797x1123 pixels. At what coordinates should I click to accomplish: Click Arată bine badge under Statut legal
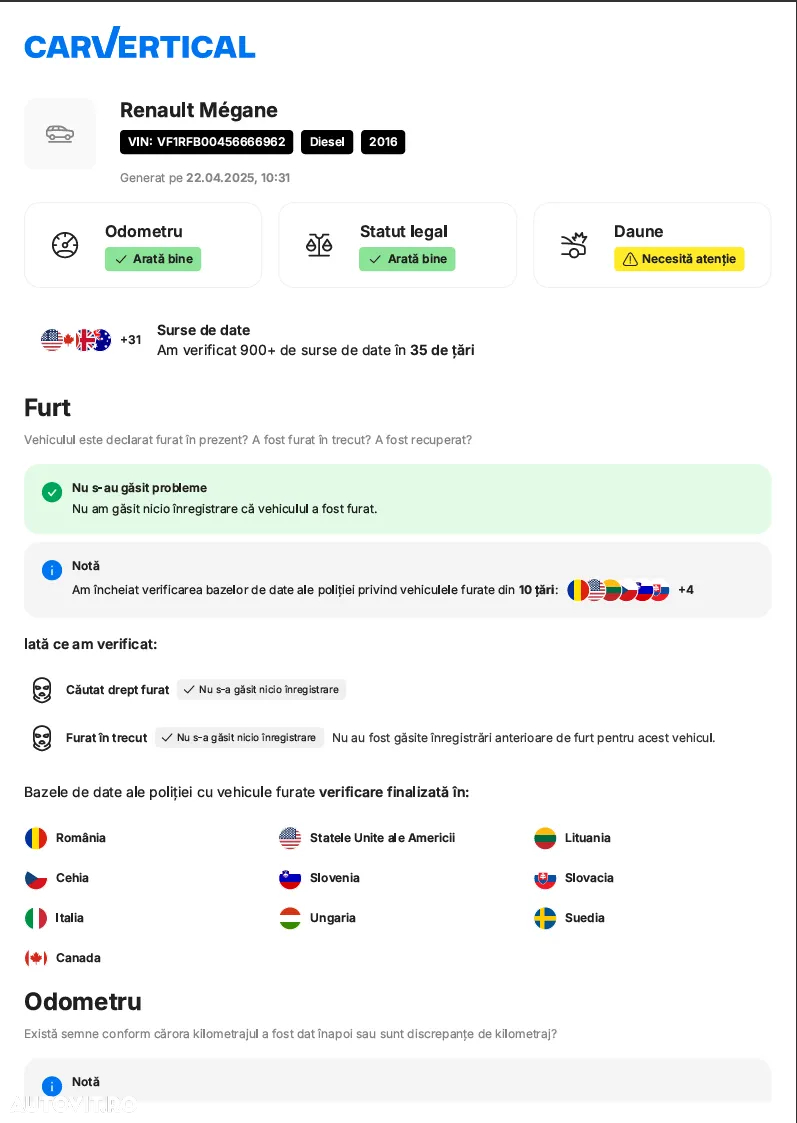click(407, 259)
